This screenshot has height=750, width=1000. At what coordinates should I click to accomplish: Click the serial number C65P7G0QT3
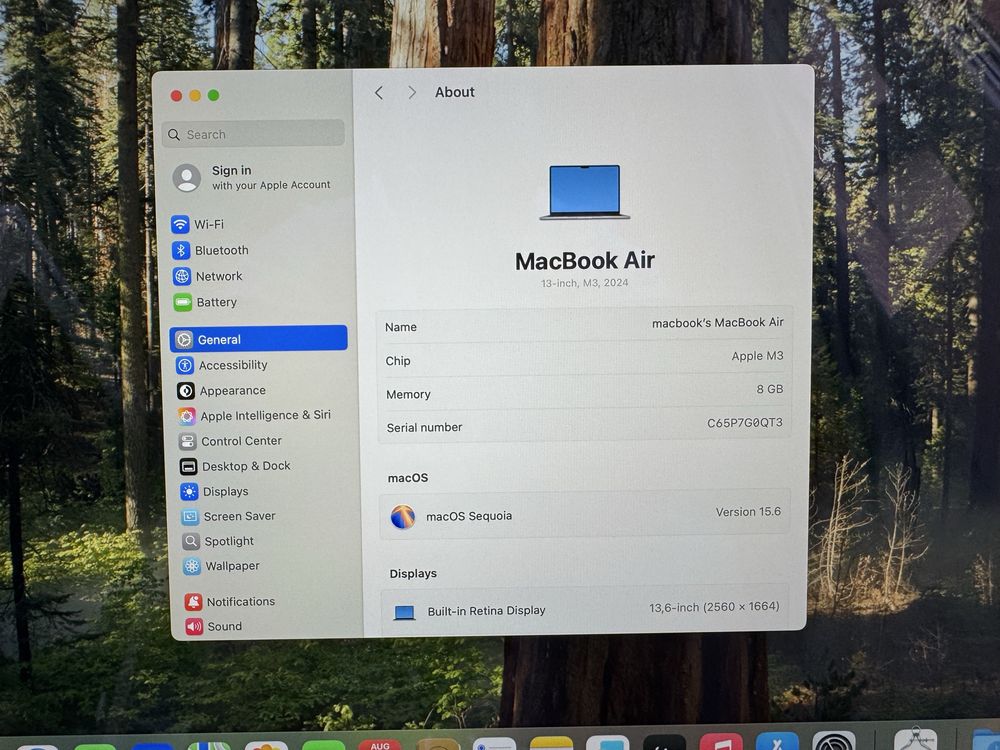tap(744, 422)
